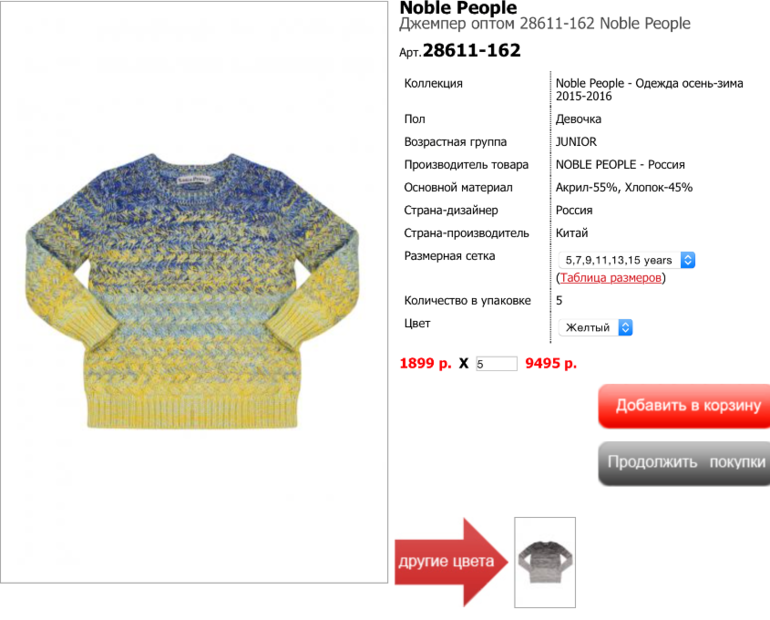Viewport: 770px width, 620px height.
Task: Click the blue arrows on size selector
Action: [x=688, y=260]
